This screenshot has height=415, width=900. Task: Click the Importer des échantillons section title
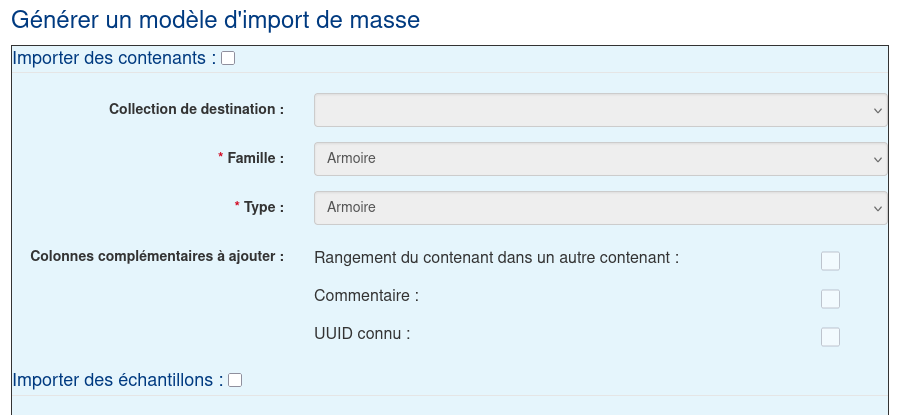[x=117, y=380]
